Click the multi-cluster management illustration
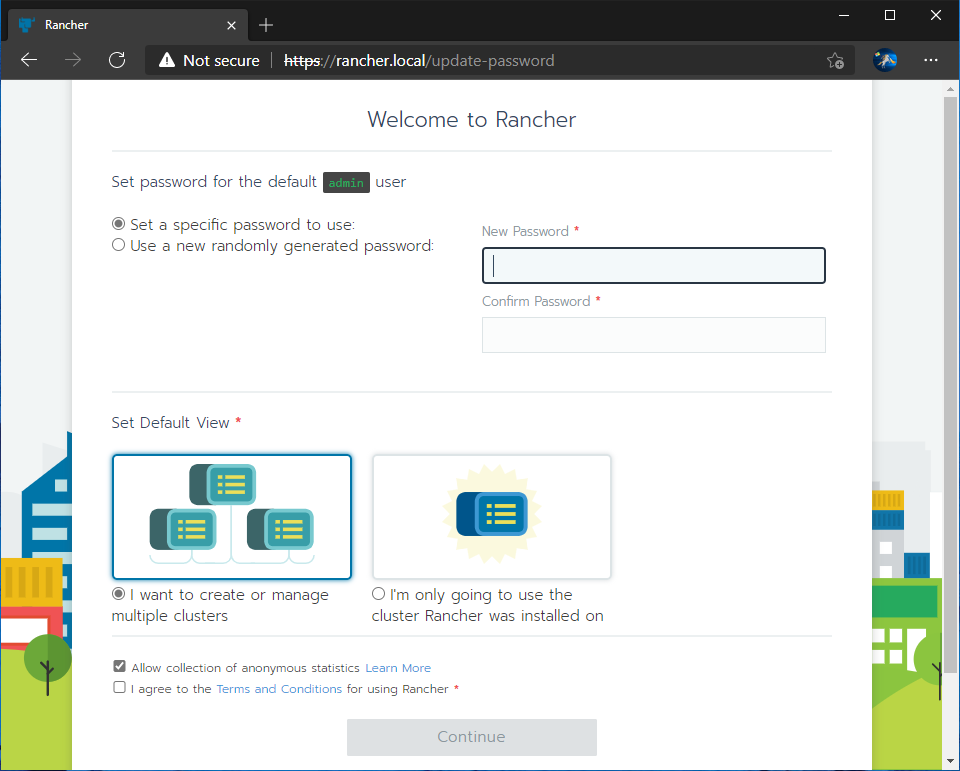The image size is (960, 771). point(232,517)
